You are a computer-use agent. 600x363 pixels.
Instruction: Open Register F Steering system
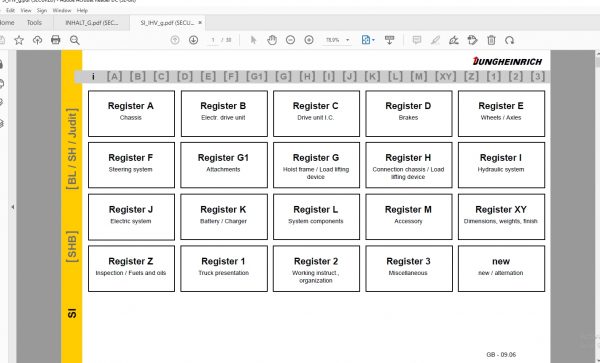[x=131, y=165]
